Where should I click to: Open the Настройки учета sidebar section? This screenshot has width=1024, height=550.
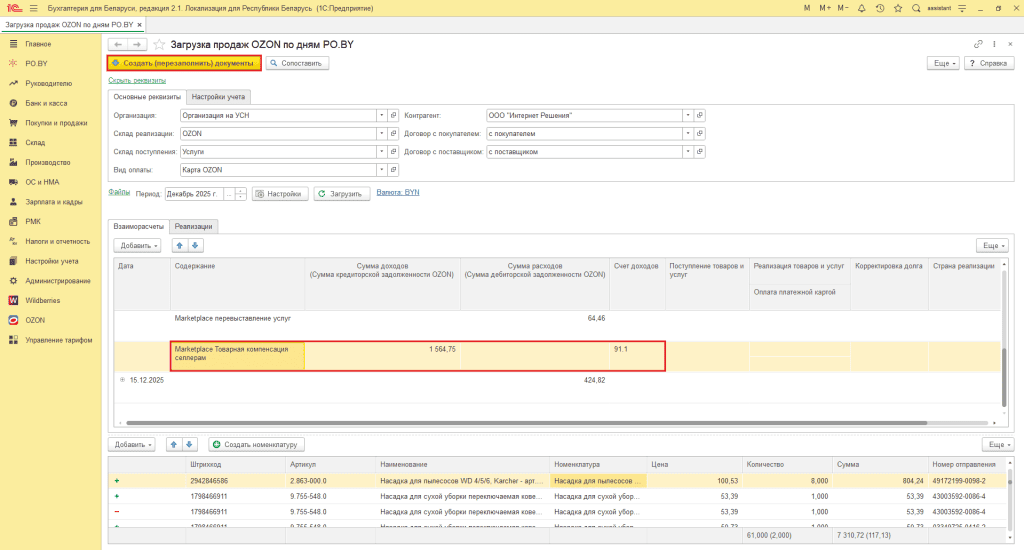[52, 261]
